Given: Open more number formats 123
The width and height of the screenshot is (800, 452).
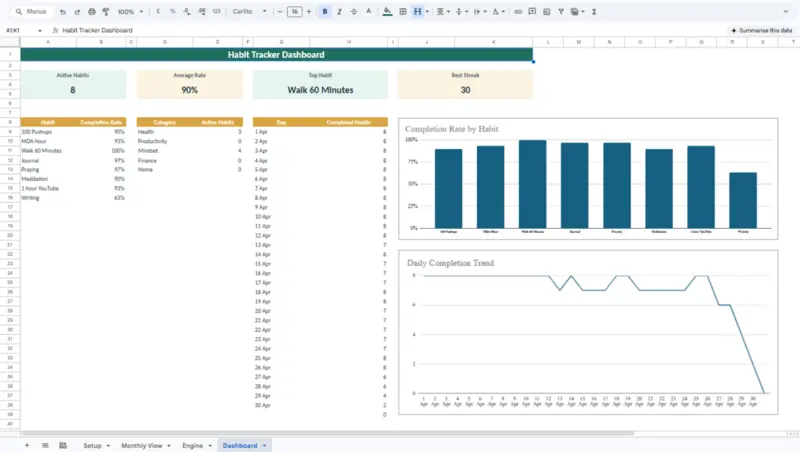Looking at the screenshot, I should [216, 12].
